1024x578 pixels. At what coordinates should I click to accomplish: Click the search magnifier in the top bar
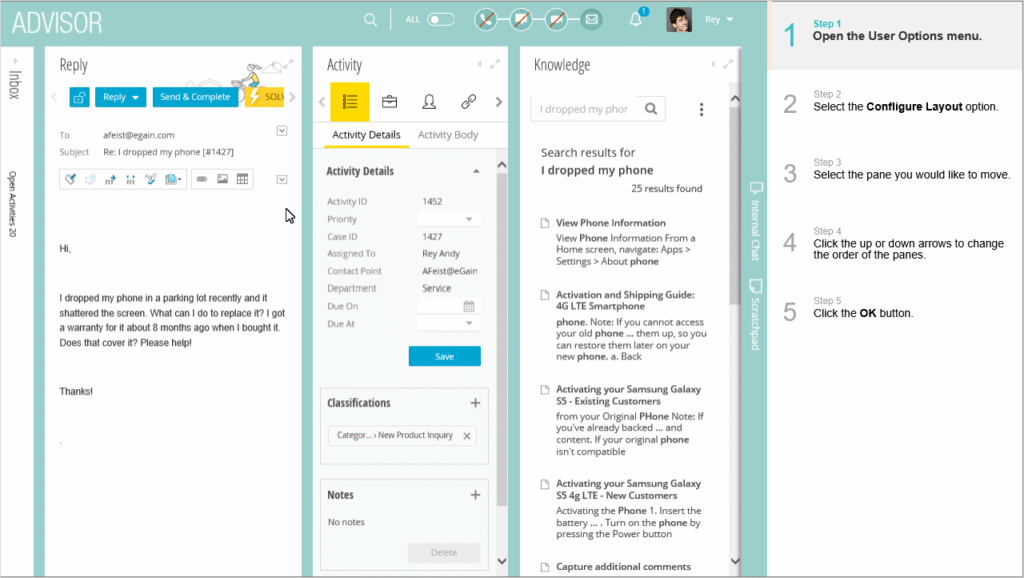coord(370,19)
